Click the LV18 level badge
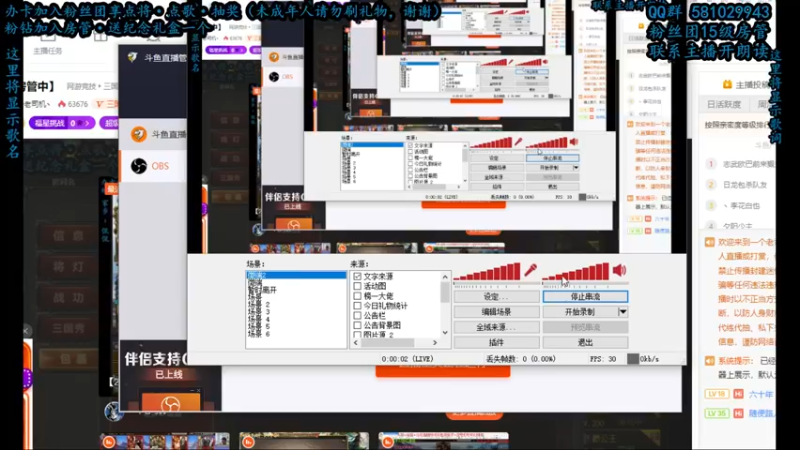Screen dimensions: 800x450 716,394
